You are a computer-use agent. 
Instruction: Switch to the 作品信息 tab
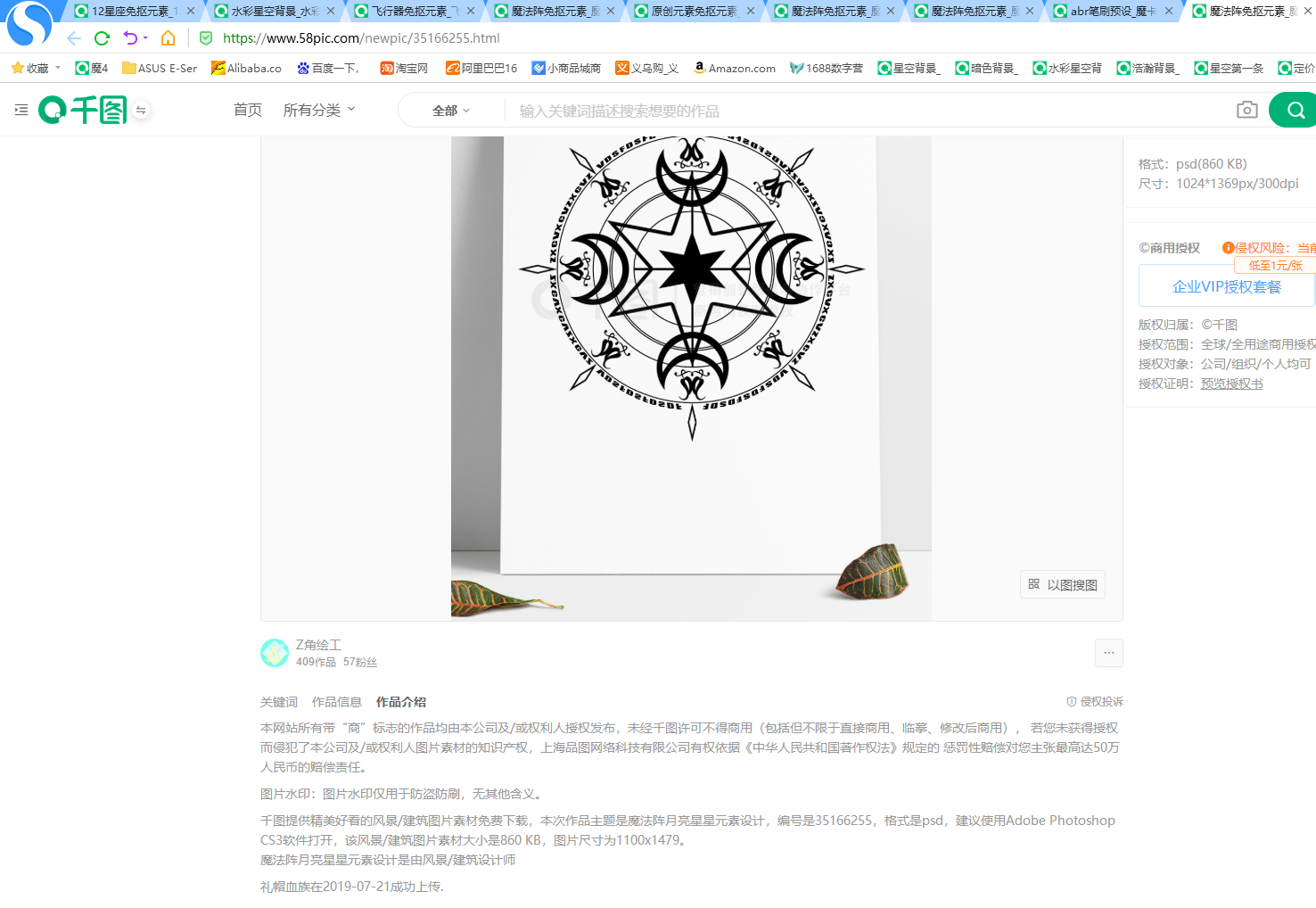[x=337, y=702]
